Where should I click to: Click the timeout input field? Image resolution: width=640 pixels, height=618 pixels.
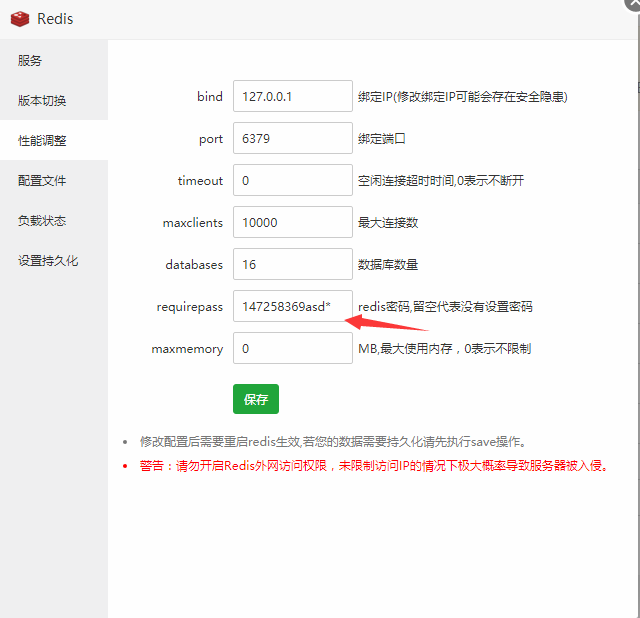tap(292, 181)
